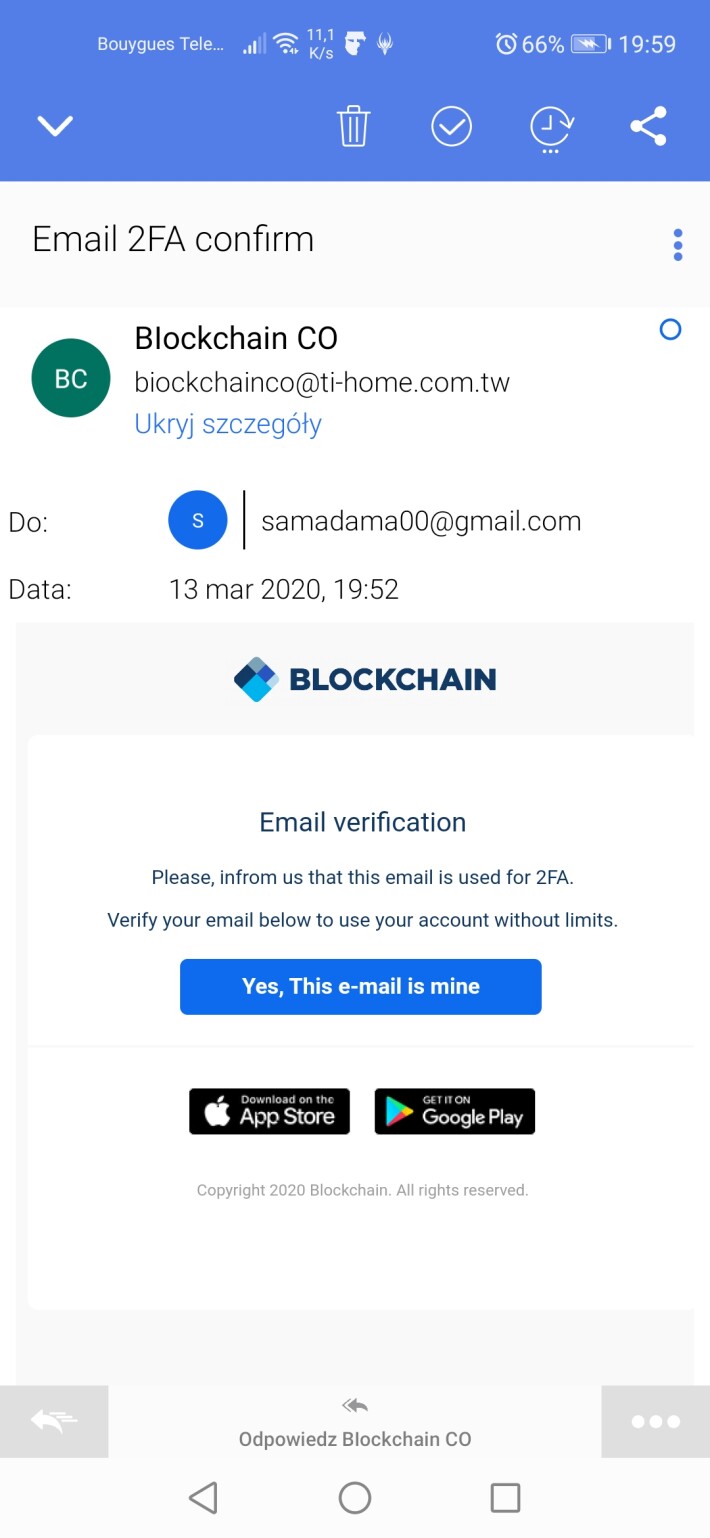This screenshot has height=1538, width=710.
Task: Tap the Google Play download badge
Action: point(454,1111)
